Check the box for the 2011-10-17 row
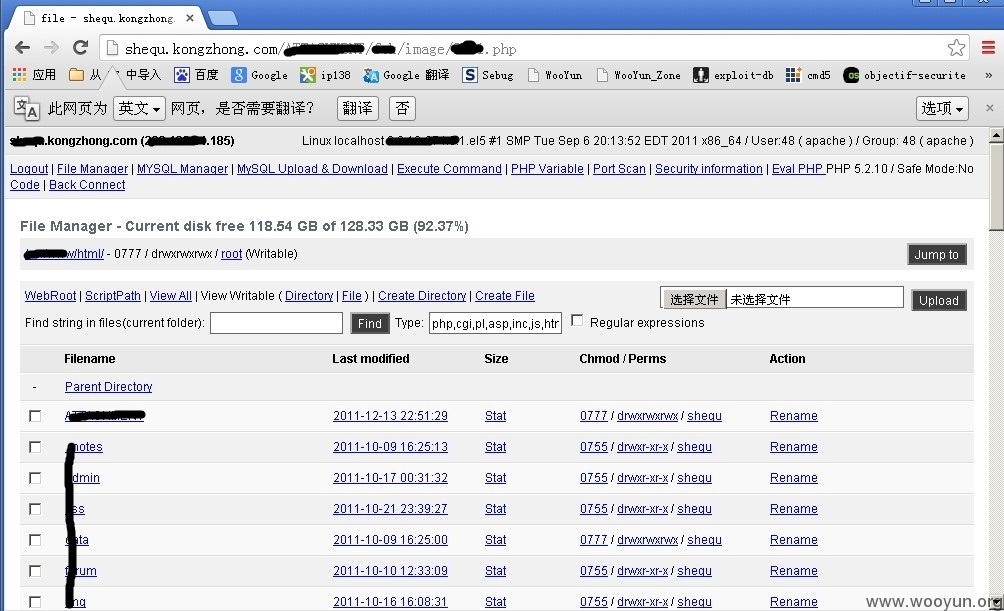 [35, 478]
